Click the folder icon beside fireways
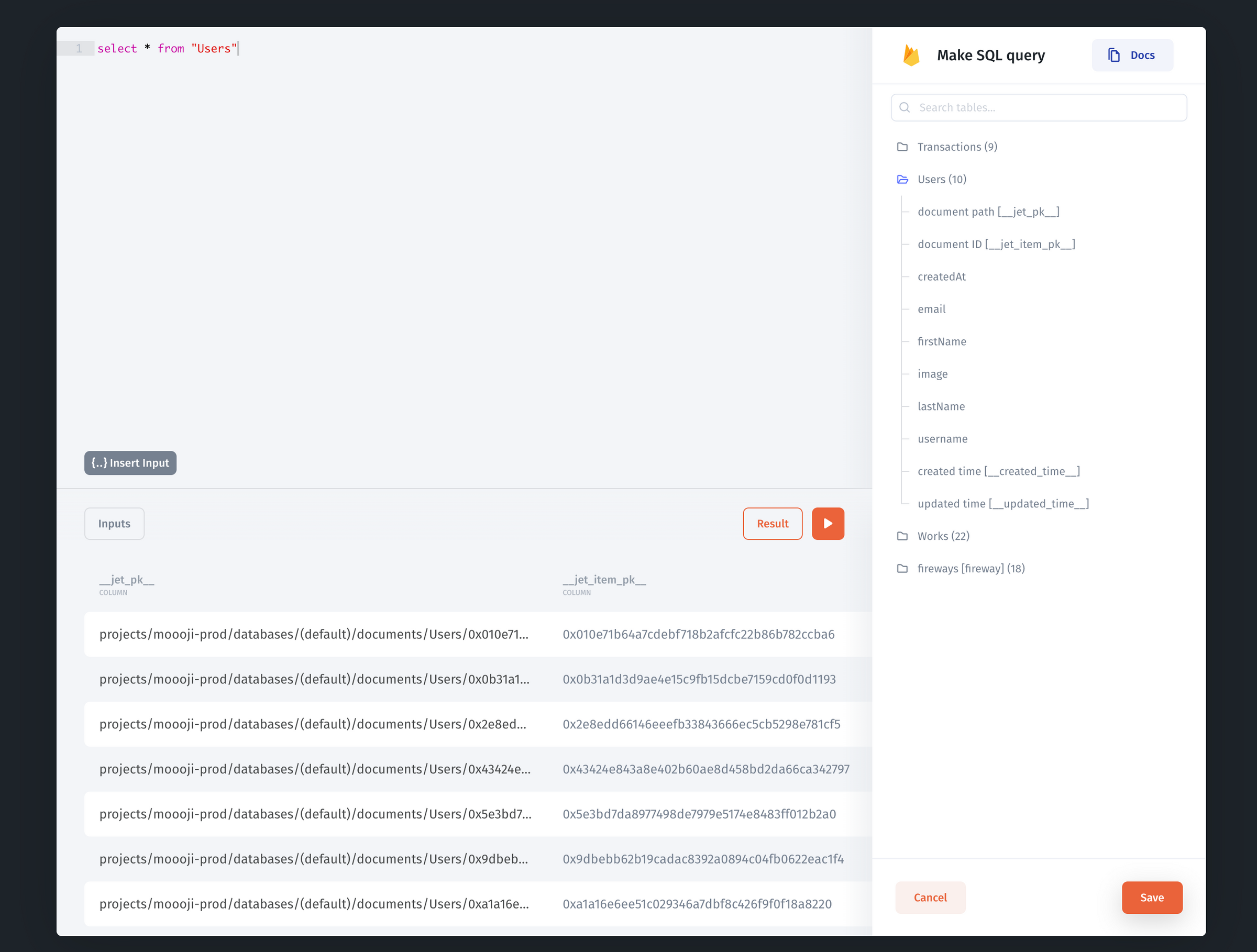This screenshot has height=952, width=1257. tap(902, 568)
